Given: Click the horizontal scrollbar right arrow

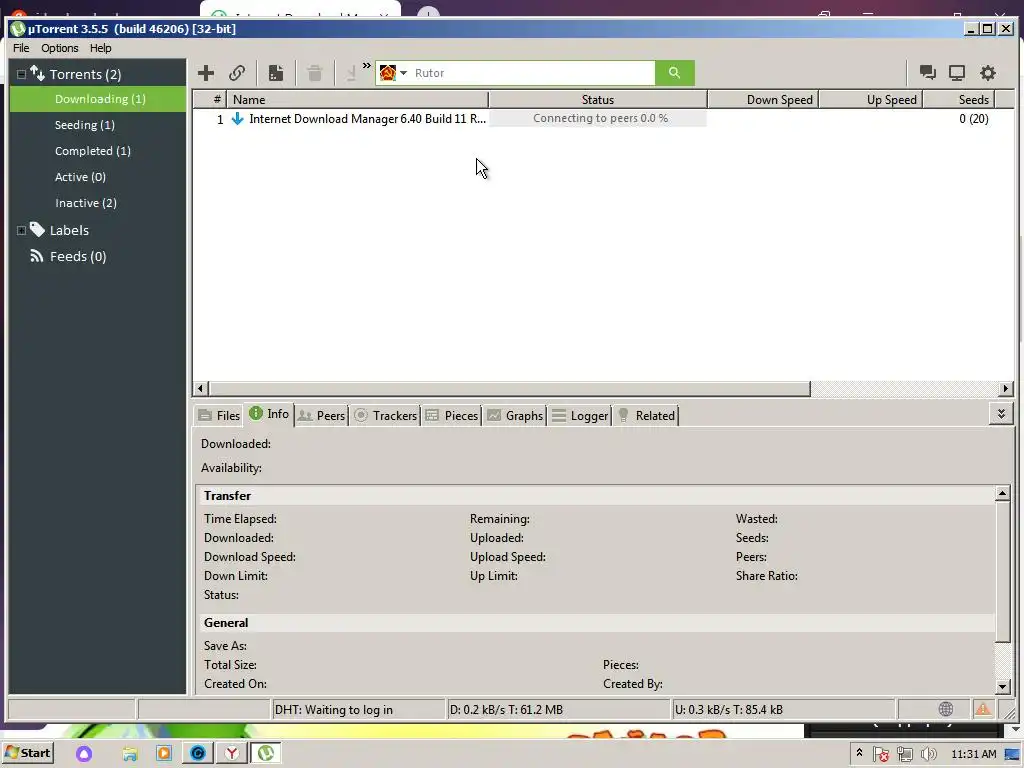Looking at the screenshot, I should 1006,389.
